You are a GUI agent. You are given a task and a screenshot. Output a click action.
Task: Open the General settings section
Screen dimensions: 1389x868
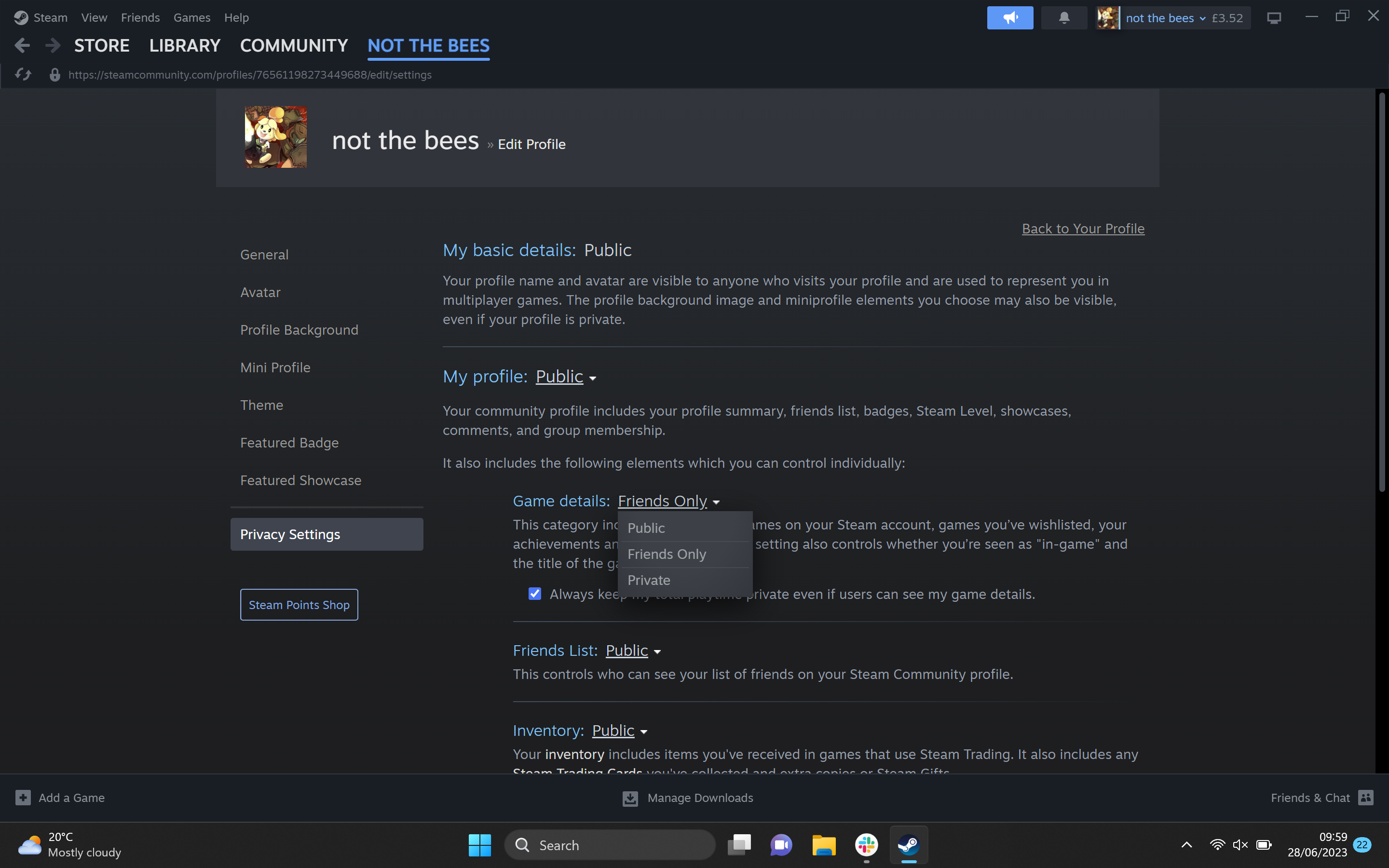264,254
